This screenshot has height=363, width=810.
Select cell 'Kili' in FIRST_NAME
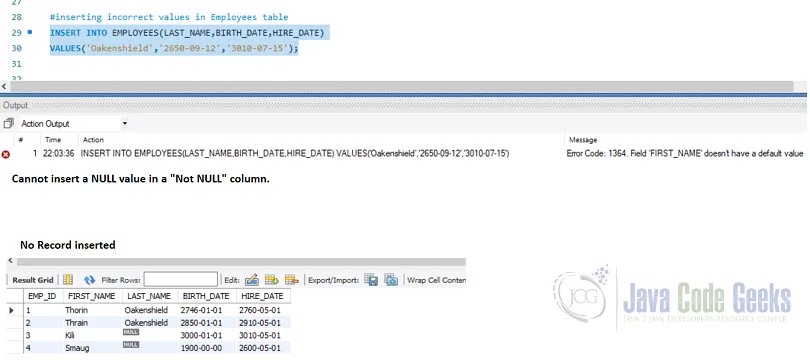point(92,335)
